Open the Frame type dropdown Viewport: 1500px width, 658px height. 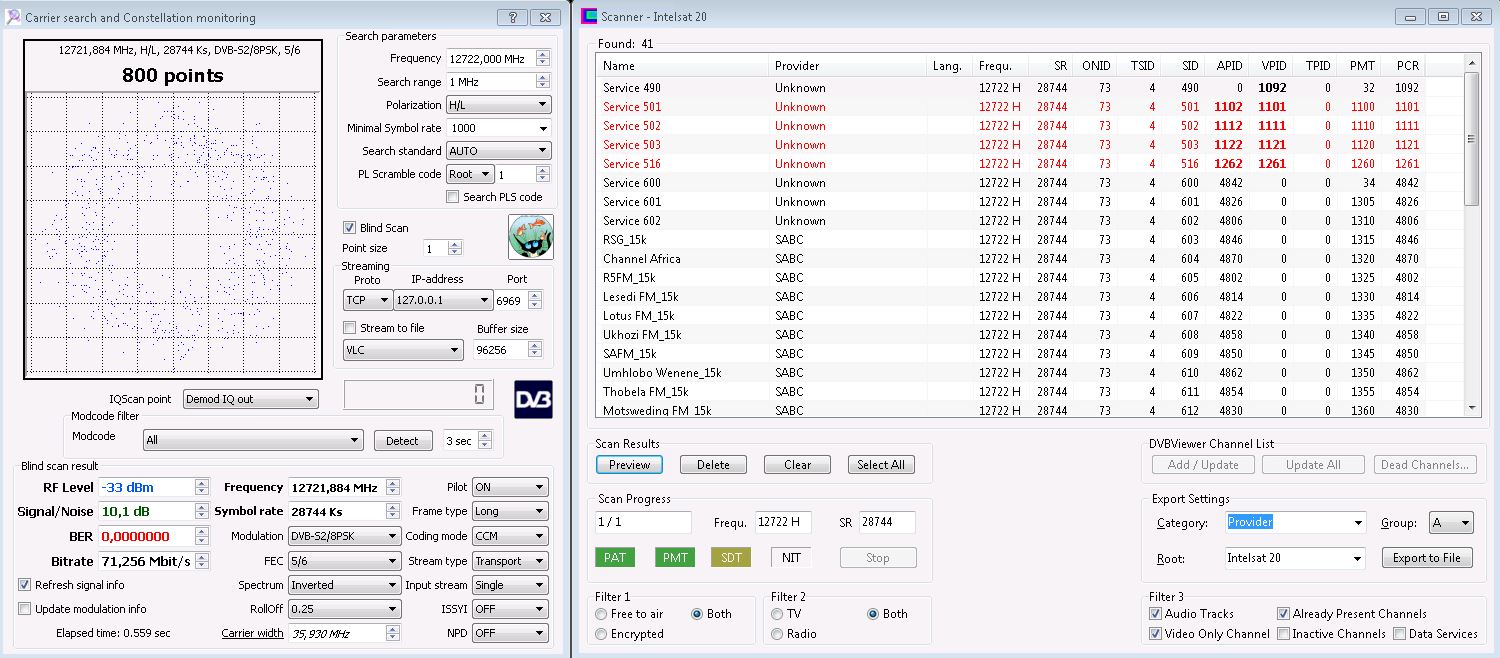[x=510, y=511]
